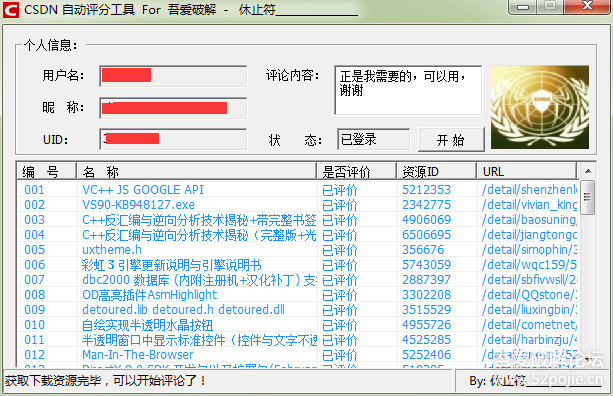This screenshot has height=396, width=613.
Task: Click 已评价 status in row 001
Action: (340, 190)
